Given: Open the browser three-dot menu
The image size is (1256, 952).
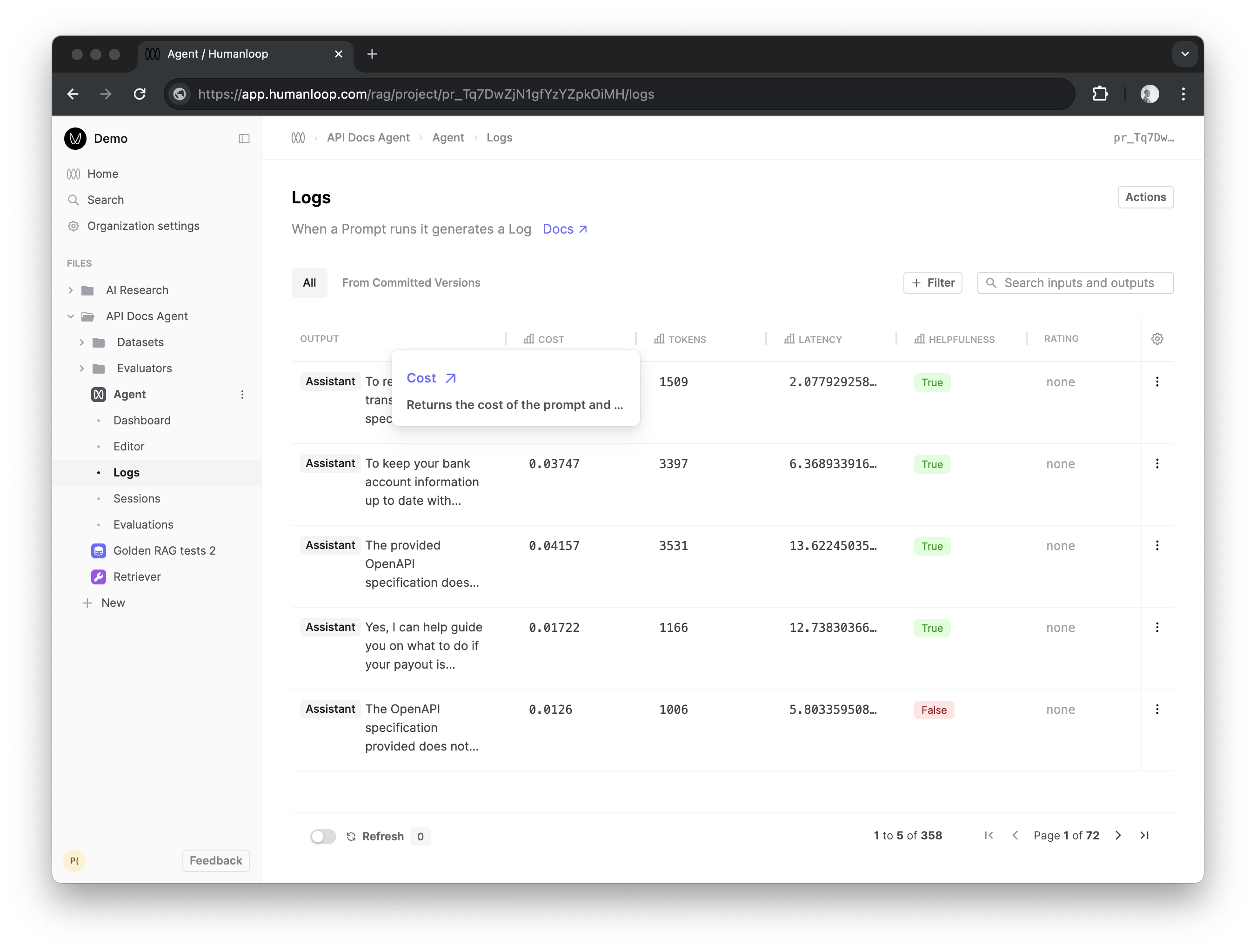Looking at the screenshot, I should click(x=1183, y=94).
